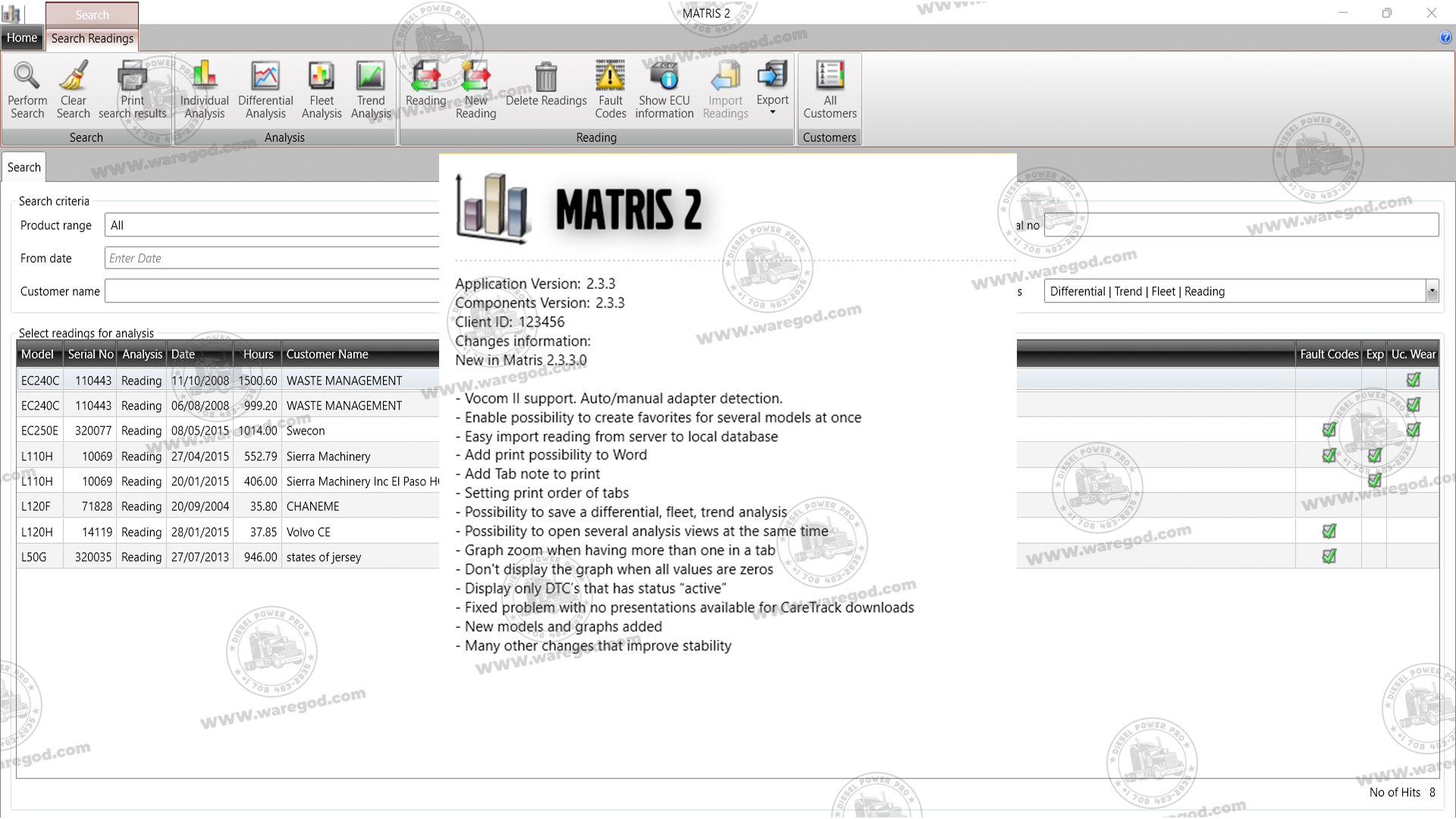Viewport: 1456px width, 819px height.
Task: Switch to the Home ribbon tab
Action: pos(22,38)
